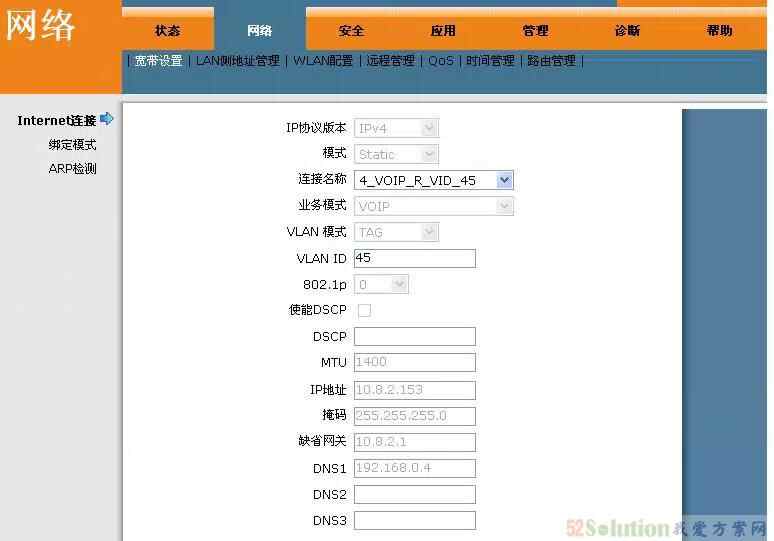
Task: Open ARP检测 in the sidebar
Action: coord(73,169)
